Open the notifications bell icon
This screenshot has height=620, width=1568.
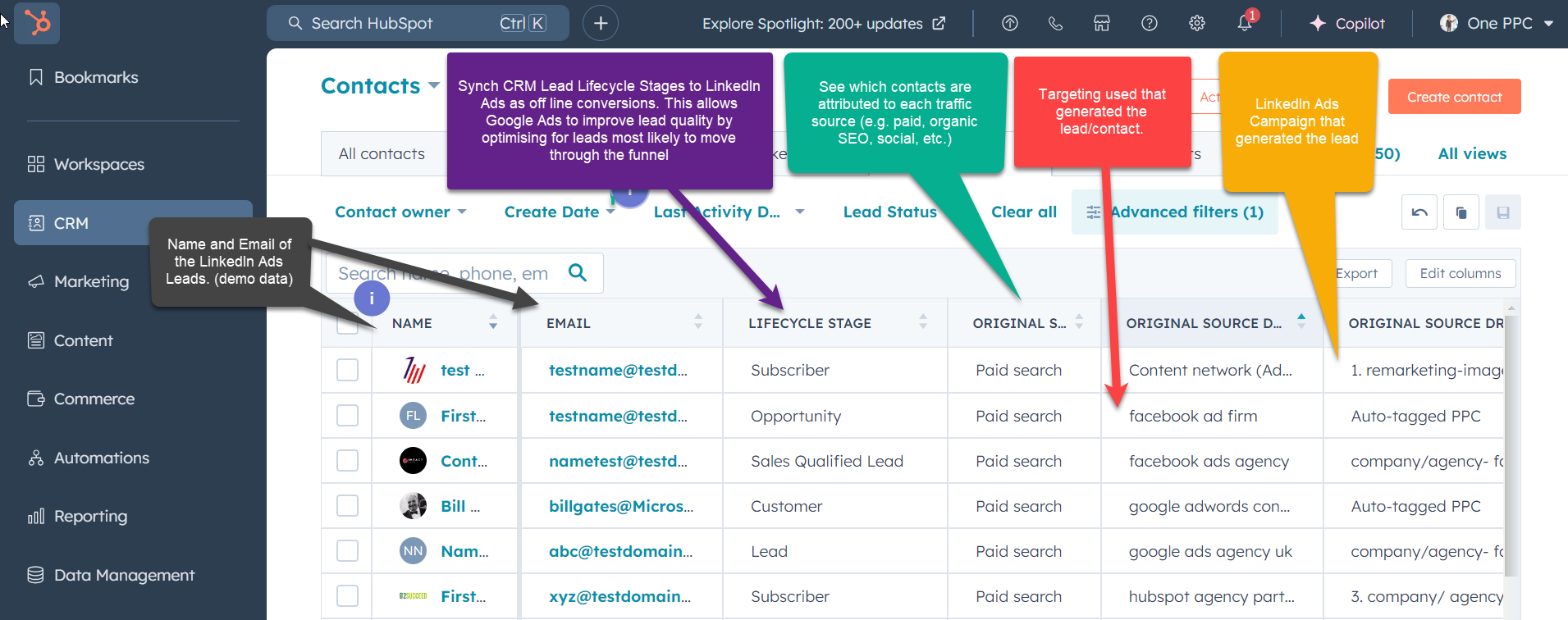[x=1245, y=23]
